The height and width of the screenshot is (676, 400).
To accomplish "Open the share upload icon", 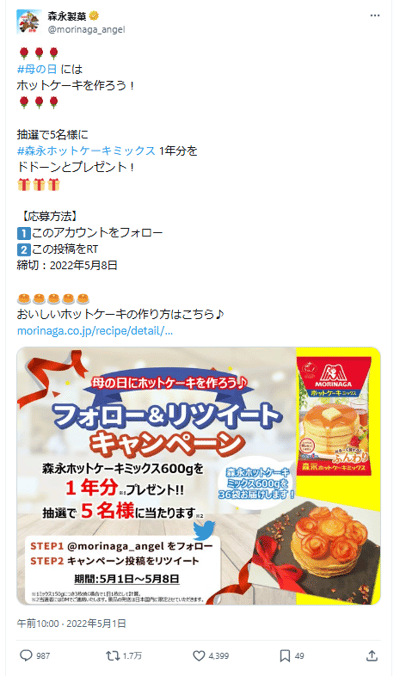I will [372, 655].
